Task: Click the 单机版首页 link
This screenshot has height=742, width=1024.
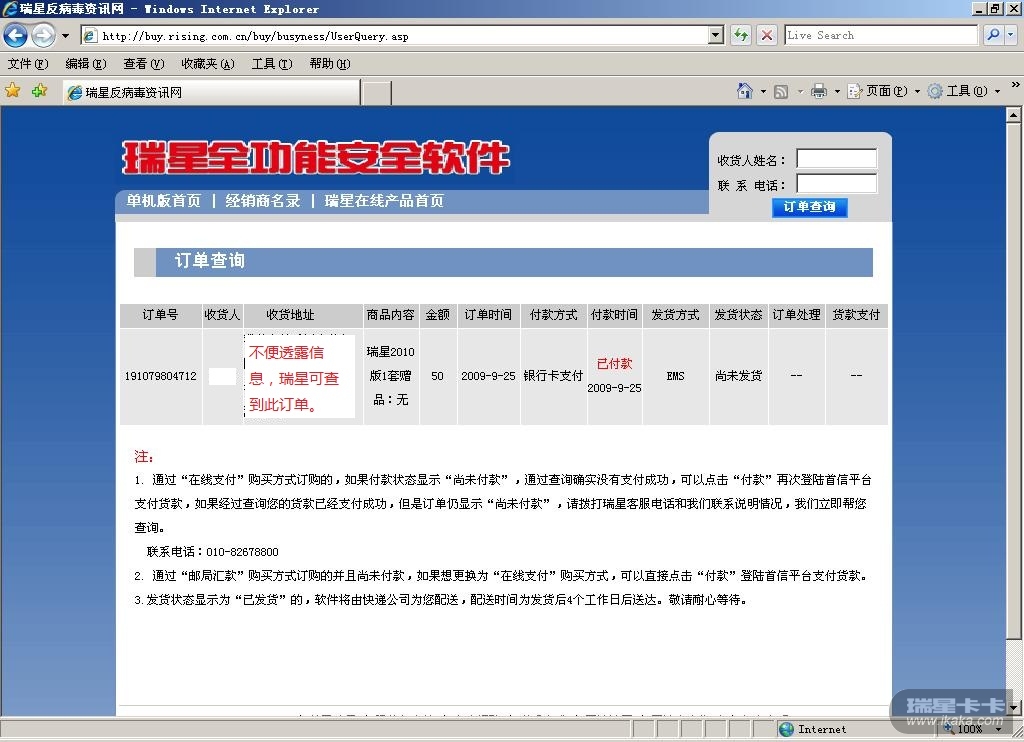Action: point(164,201)
